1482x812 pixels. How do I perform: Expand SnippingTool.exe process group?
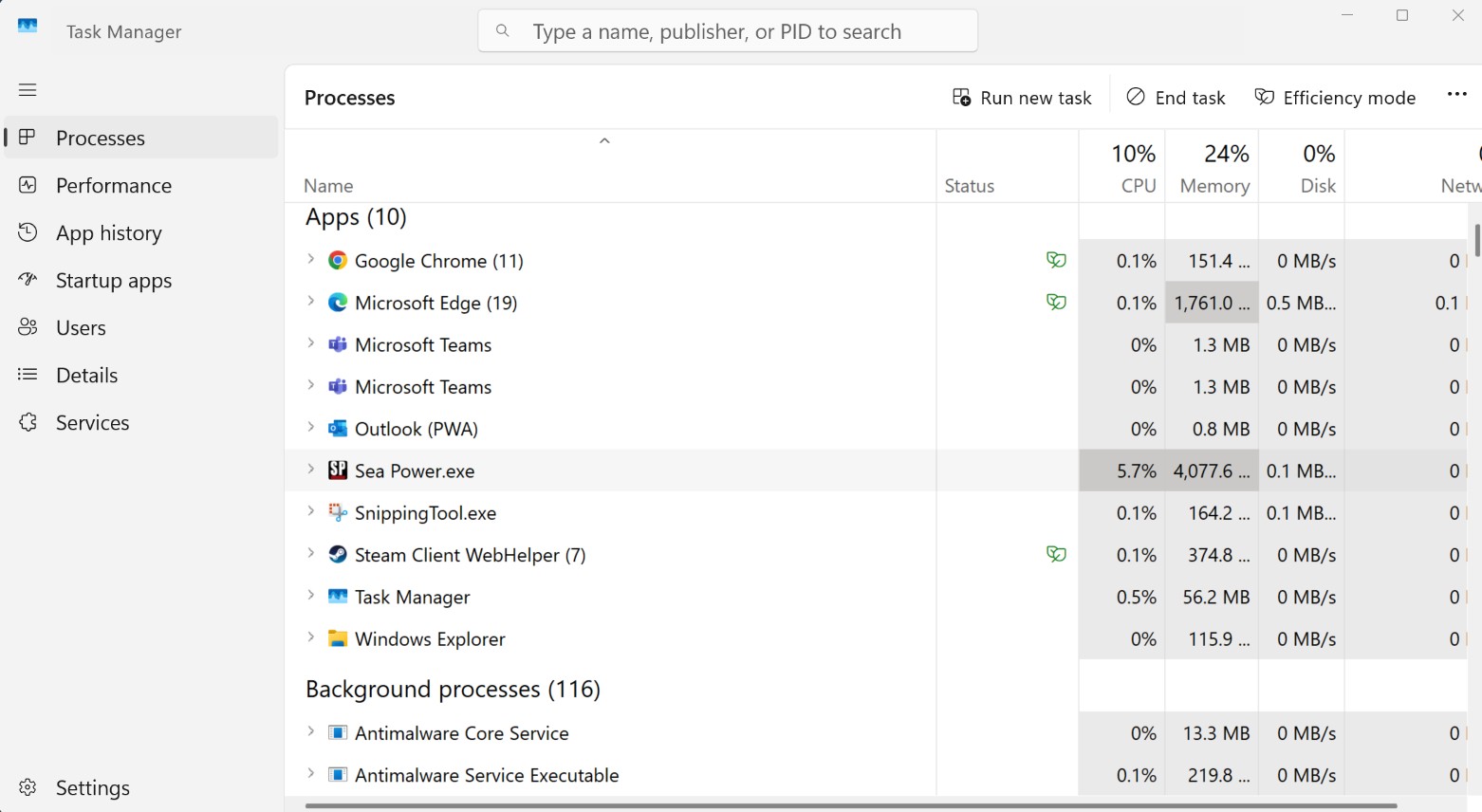[x=310, y=510]
